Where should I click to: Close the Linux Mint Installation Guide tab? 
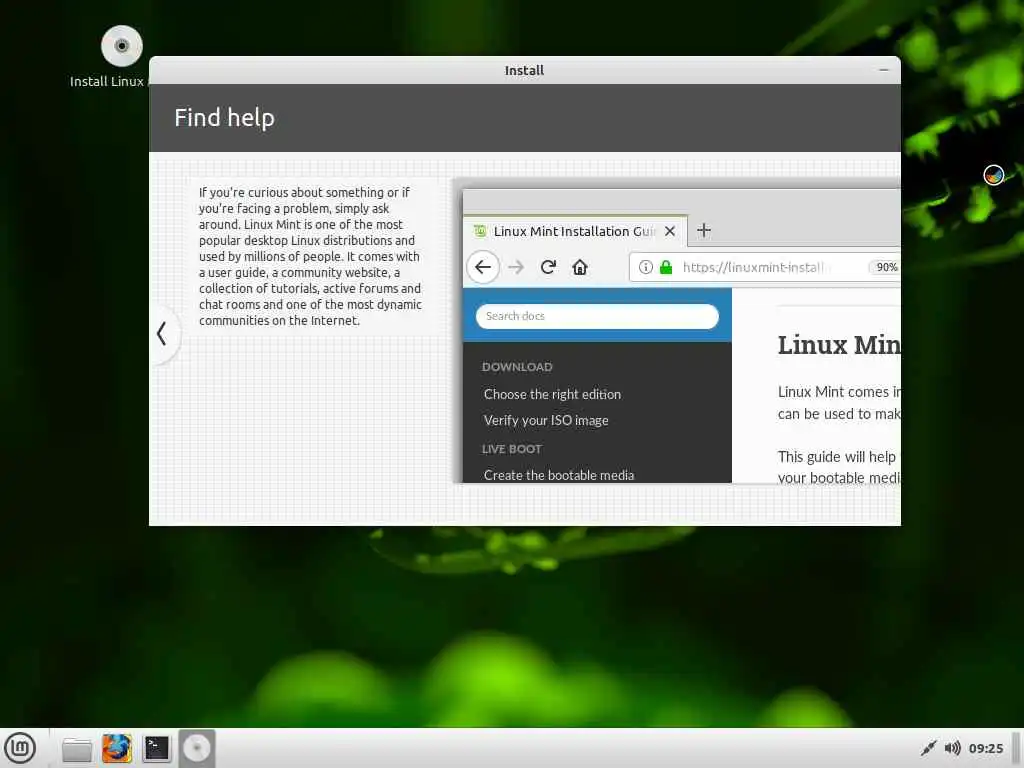coord(669,231)
